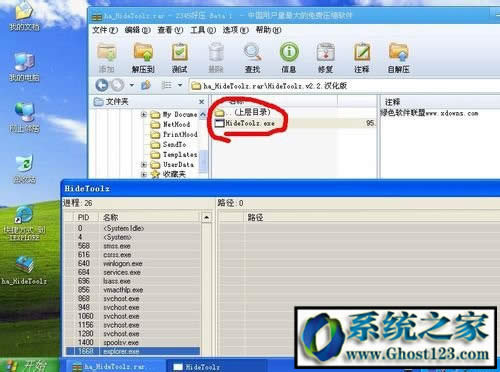500x372 pixels.
Task: Click the Up one level folder icon
Action: [146, 85]
